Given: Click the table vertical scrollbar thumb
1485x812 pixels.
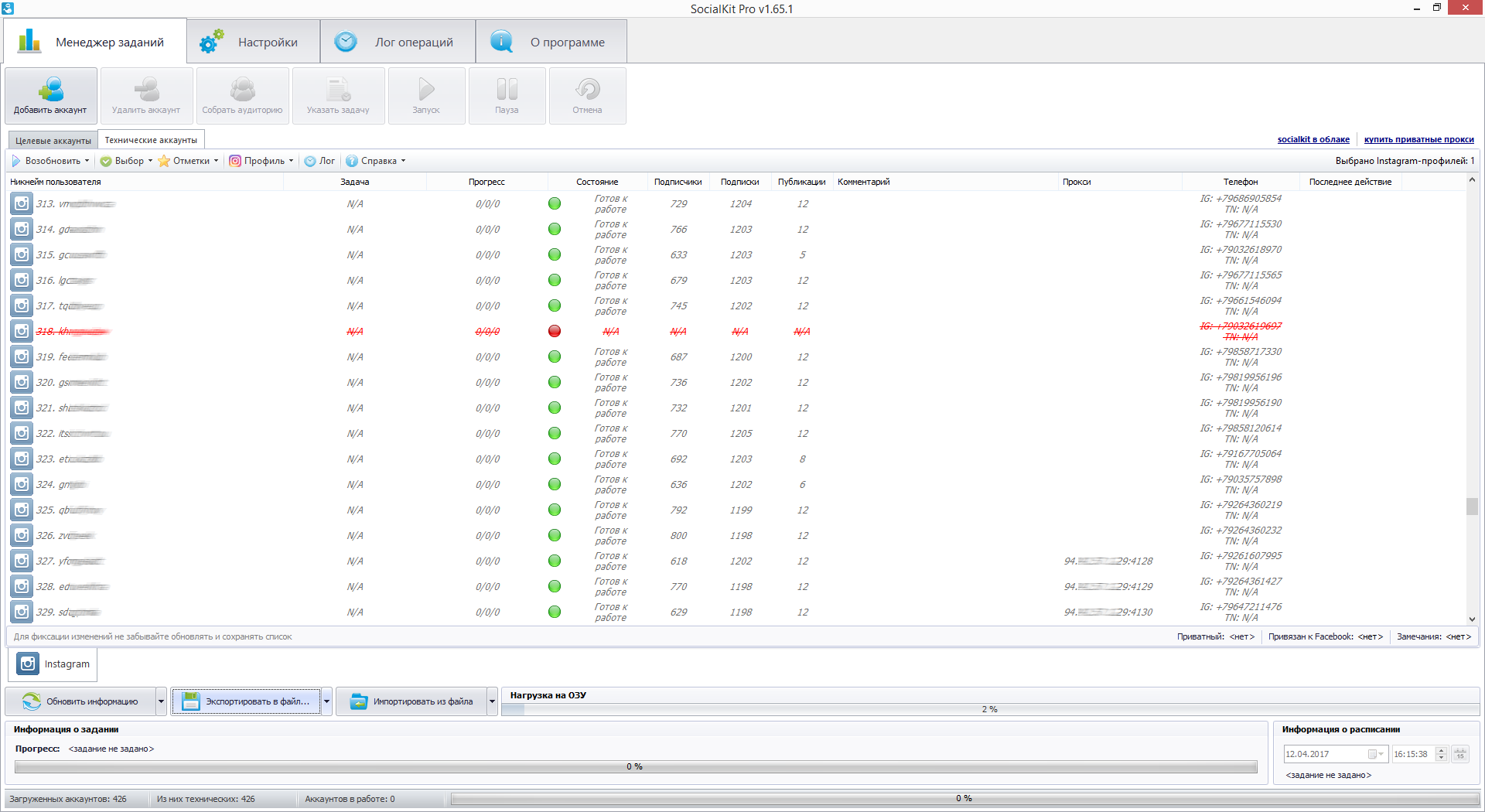Looking at the screenshot, I should (1472, 507).
